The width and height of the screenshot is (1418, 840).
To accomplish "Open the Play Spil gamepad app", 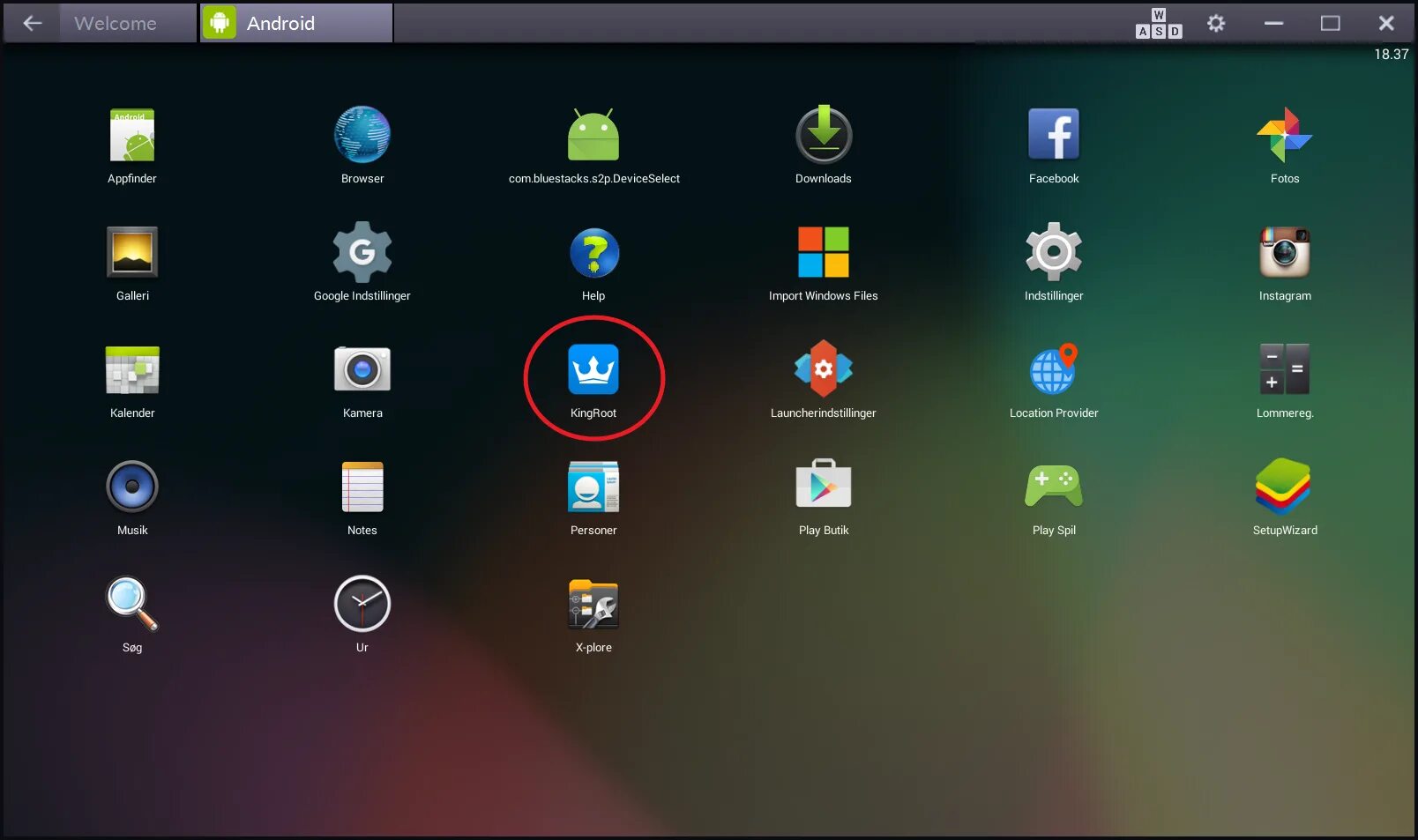I will tap(1054, 487).
